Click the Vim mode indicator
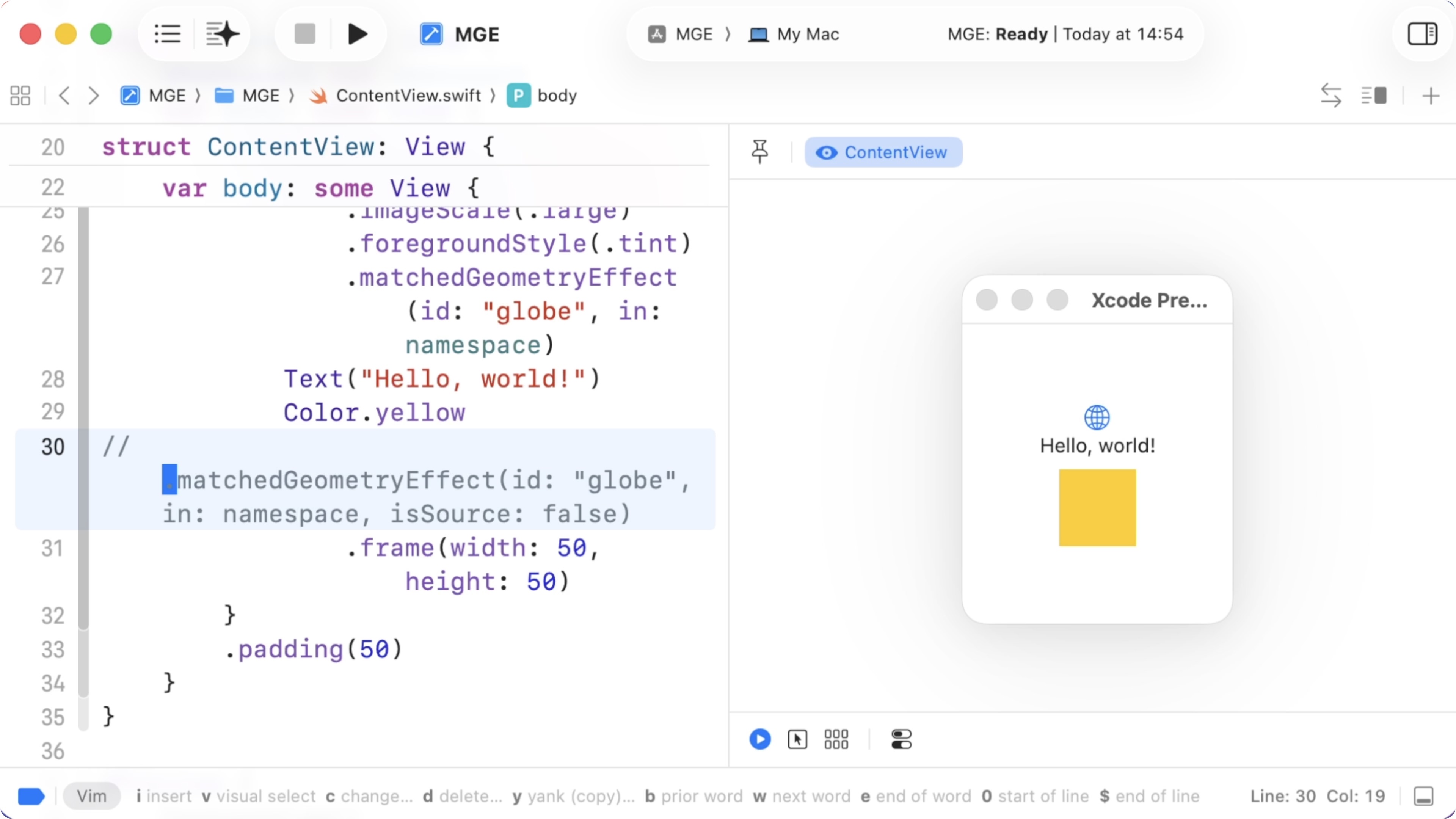Viewport: 1456px width, 819px height. (x=91, y=796)
